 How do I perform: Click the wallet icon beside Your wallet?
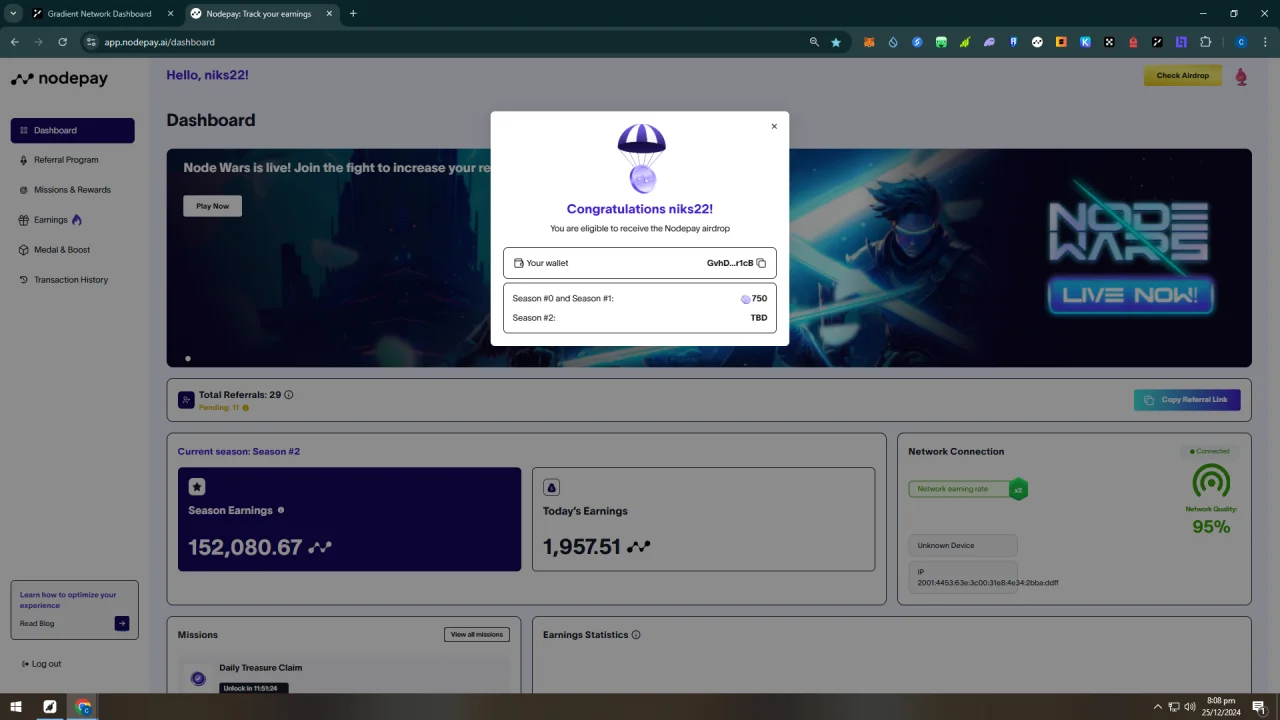(x=518, y=263)
